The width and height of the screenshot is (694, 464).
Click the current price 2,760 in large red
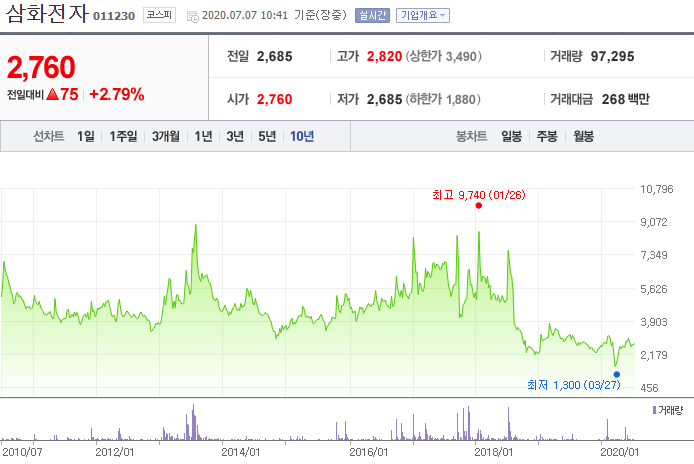click(x=41, y=67)
